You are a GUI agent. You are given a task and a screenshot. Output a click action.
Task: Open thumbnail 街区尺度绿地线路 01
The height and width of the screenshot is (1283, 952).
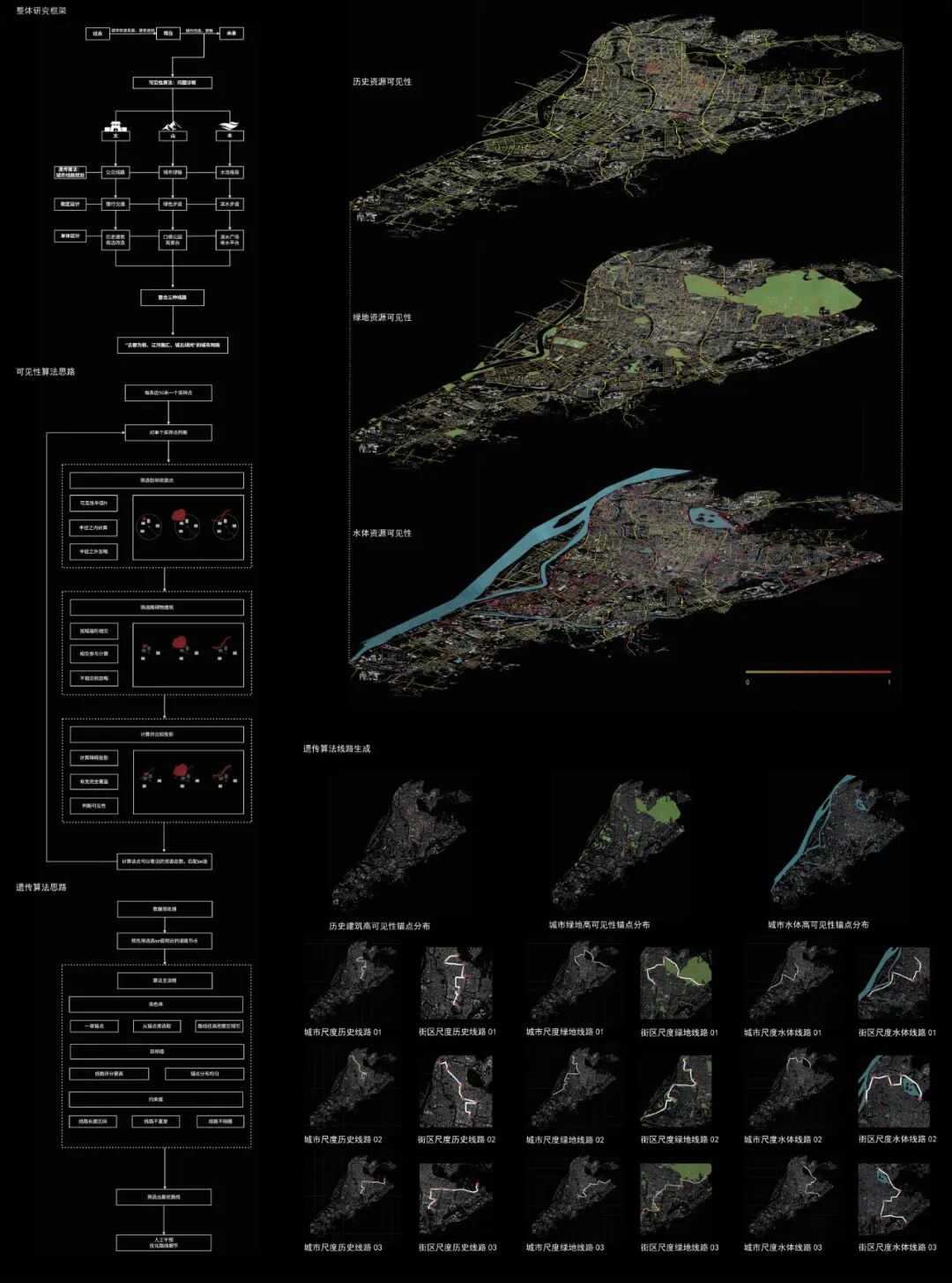tap(676, 983)
